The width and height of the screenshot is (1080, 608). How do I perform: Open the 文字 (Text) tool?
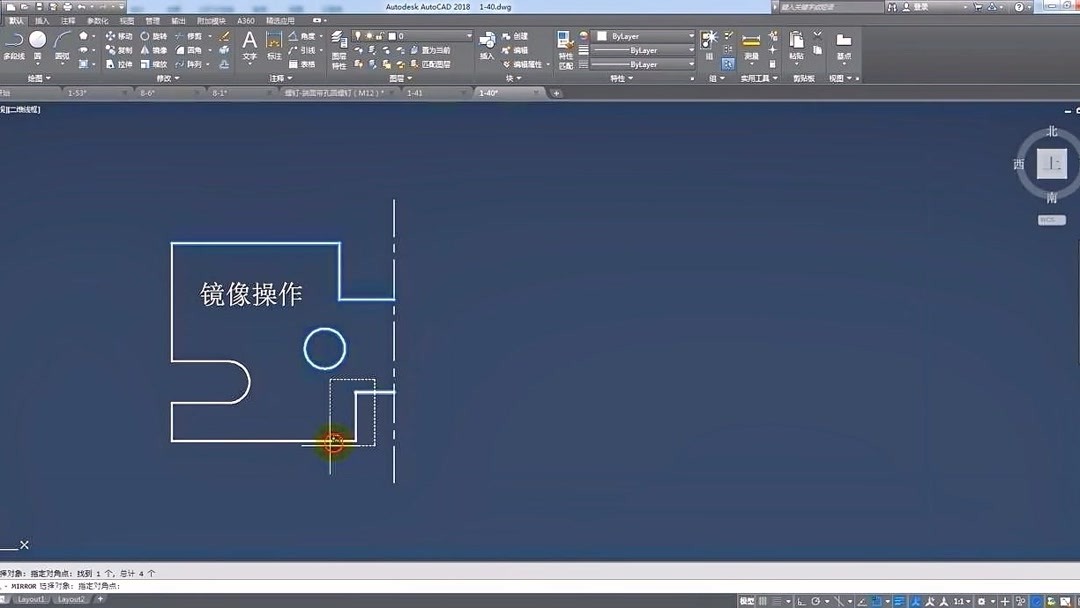click(247, 40)
